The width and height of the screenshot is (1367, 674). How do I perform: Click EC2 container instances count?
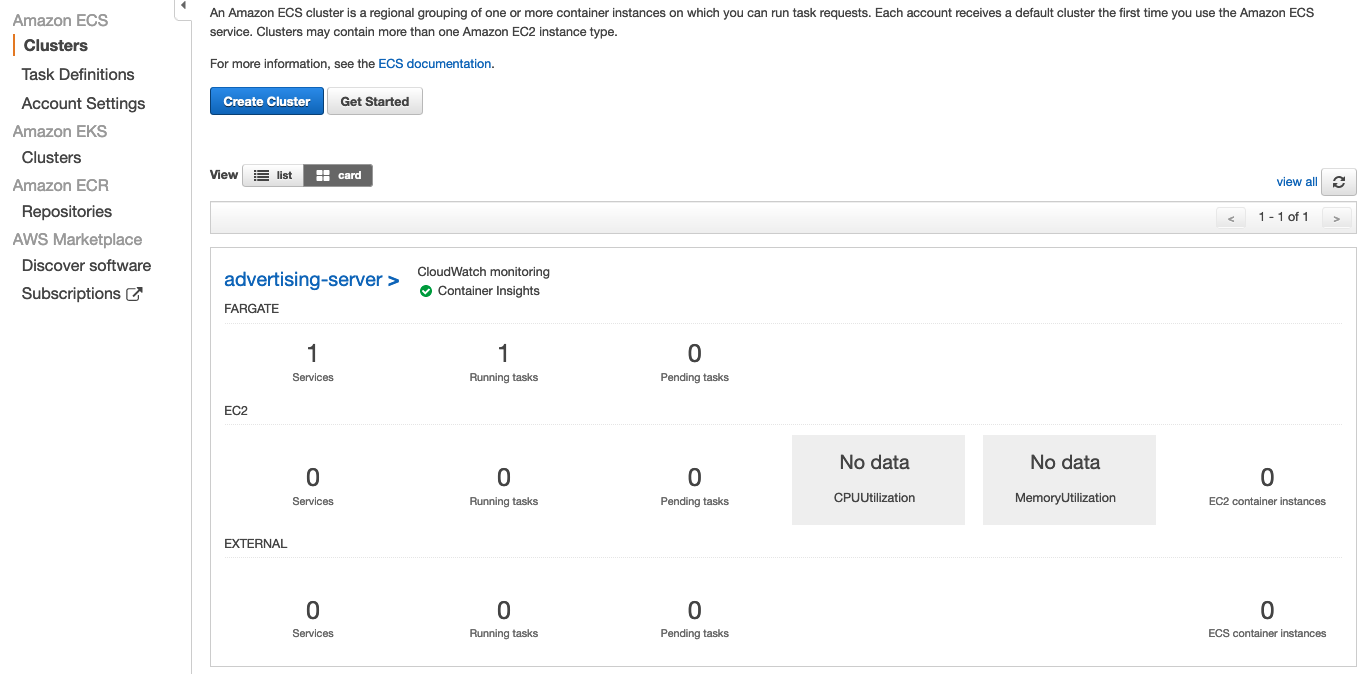pos(1267,477)
